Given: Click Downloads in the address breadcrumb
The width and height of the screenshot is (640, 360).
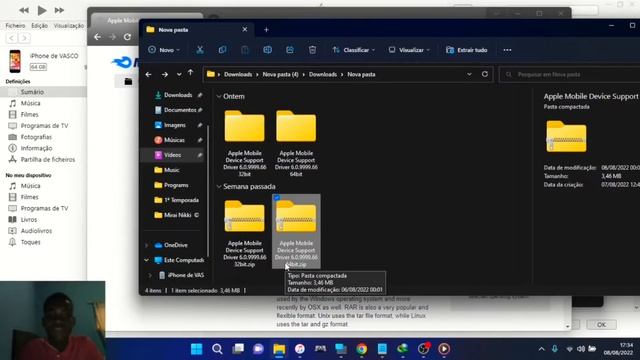Looking at the screenshot, I should coord(238,74).
